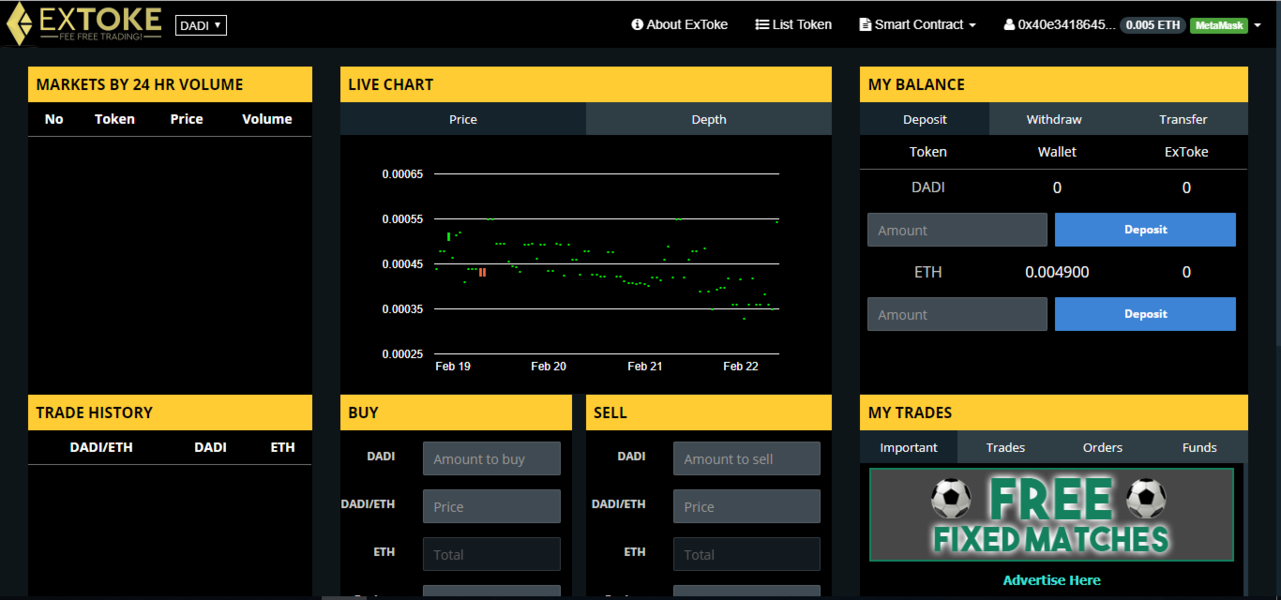Click the info icon beside About ExToke
This screenshot has width=1281, height=600.
click(637, 25)
